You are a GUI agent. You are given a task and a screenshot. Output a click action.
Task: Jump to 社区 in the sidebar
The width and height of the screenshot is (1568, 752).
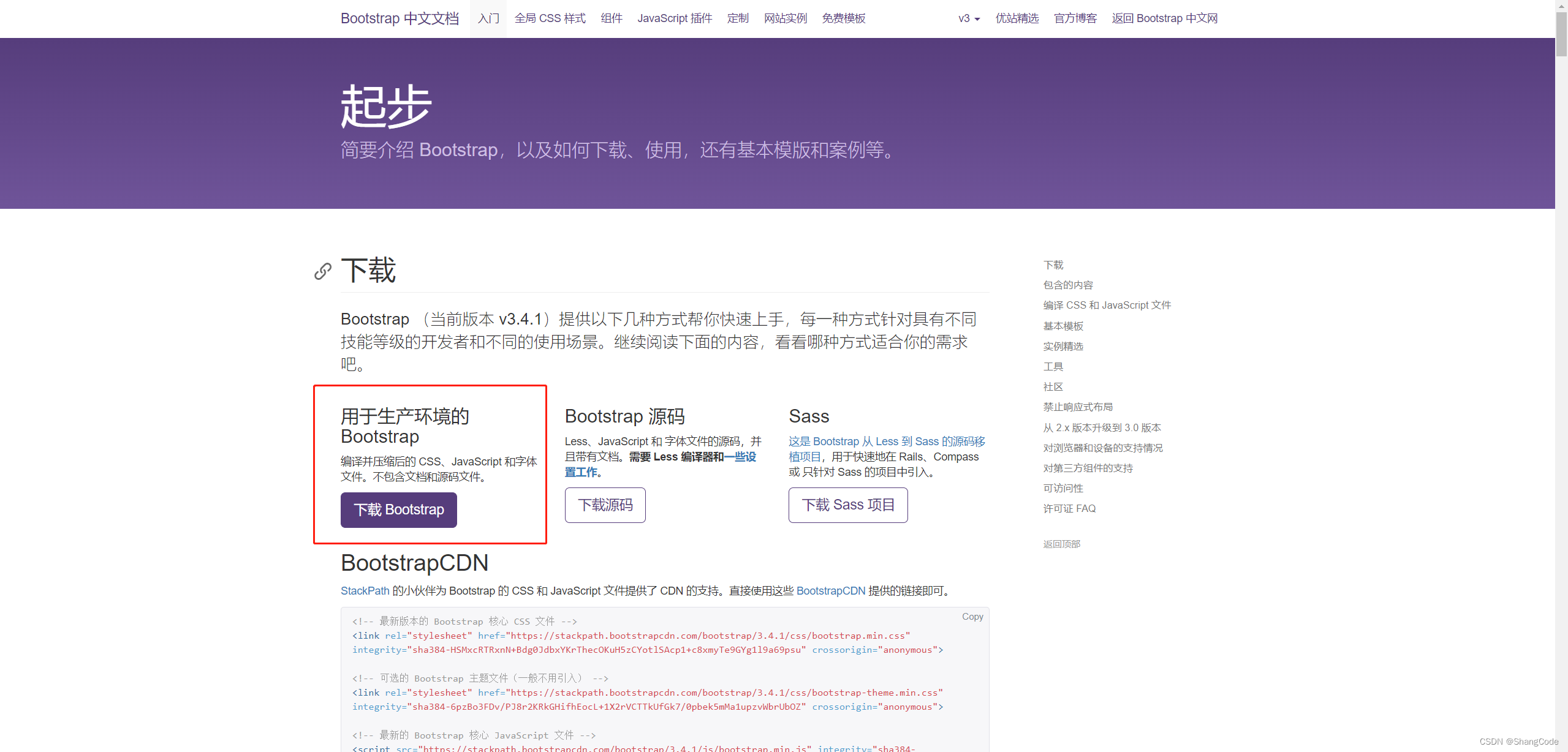point(1053,387)
